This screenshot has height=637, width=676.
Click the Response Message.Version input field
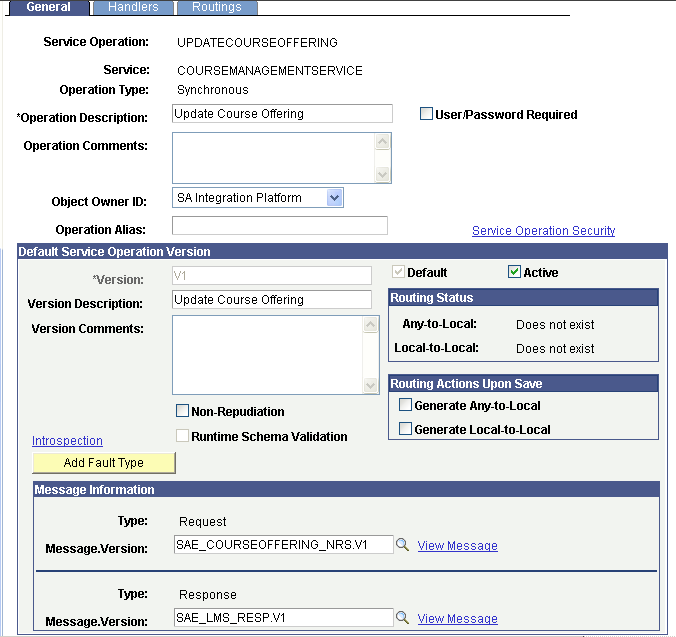(284, 618)
